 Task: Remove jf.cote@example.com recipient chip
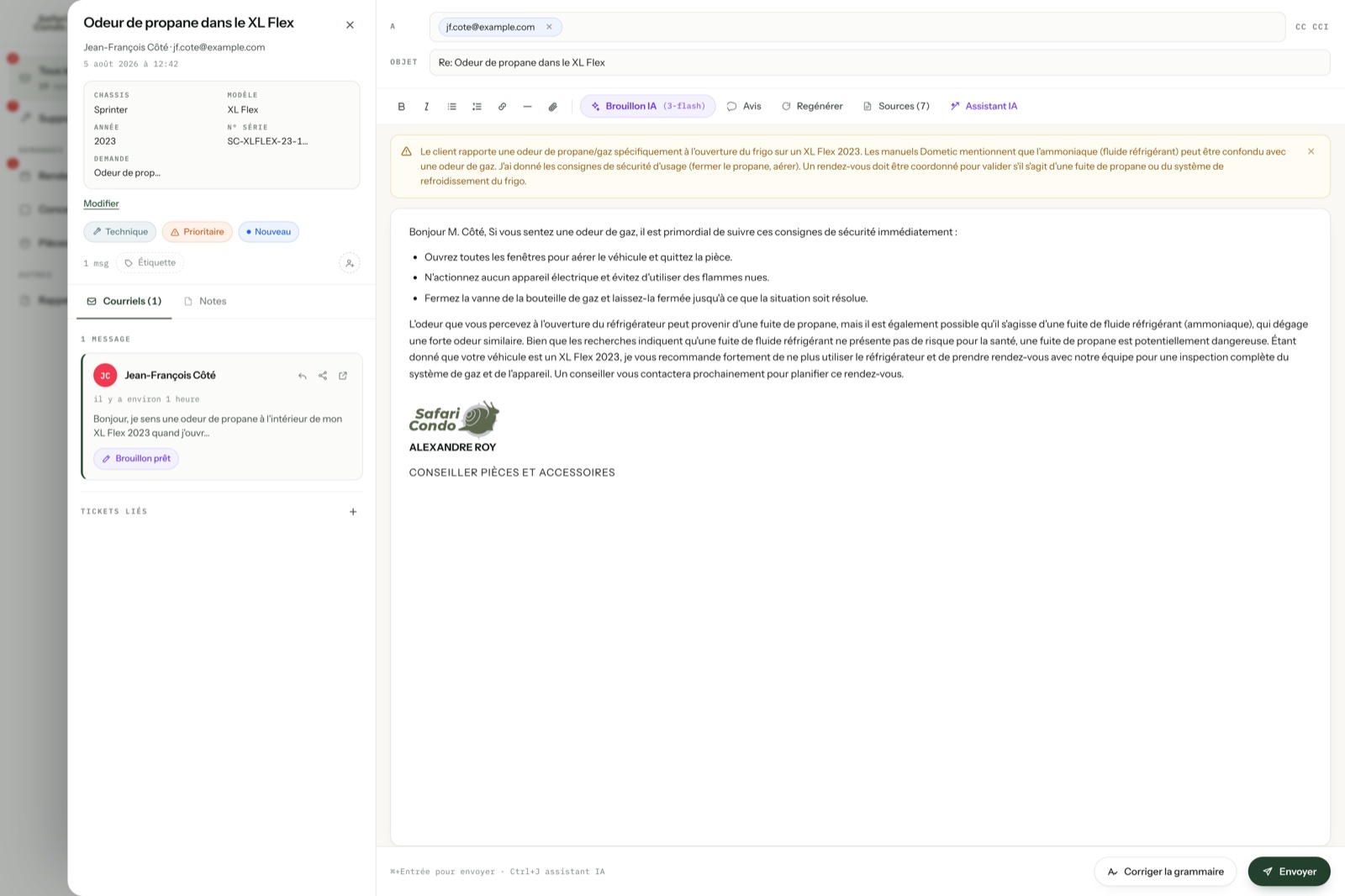[x=549, y=27]
